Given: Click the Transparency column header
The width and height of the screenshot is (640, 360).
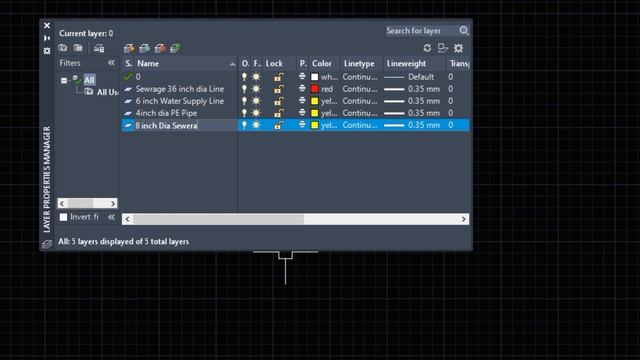Looking at the screenshot, I should 458,63.
